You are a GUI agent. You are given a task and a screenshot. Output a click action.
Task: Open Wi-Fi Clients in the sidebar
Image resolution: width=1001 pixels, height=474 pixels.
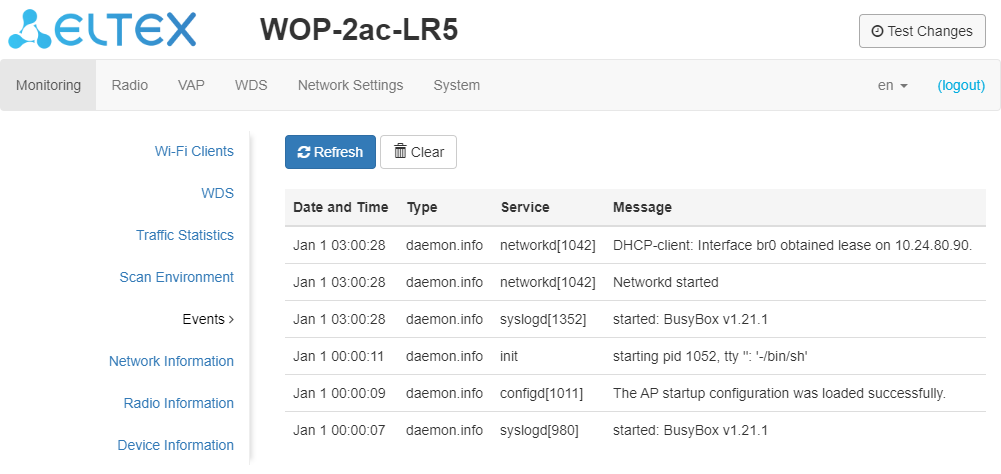click(194, 151)
